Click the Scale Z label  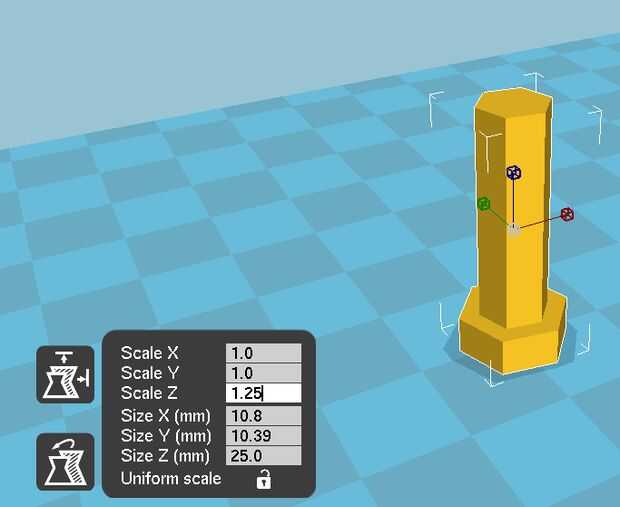tap(149, 393)
